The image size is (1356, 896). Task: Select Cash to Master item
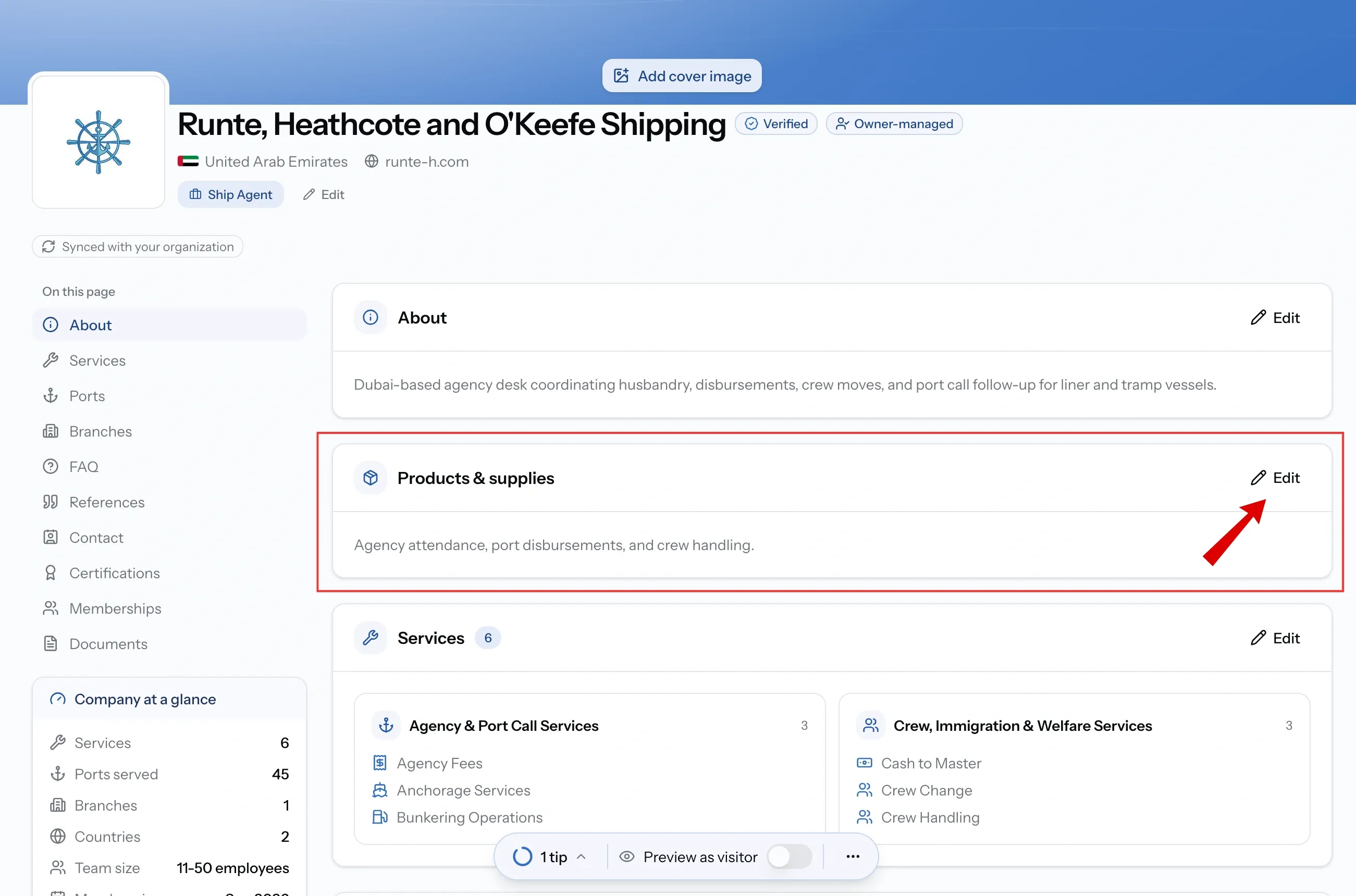(919, 764)
